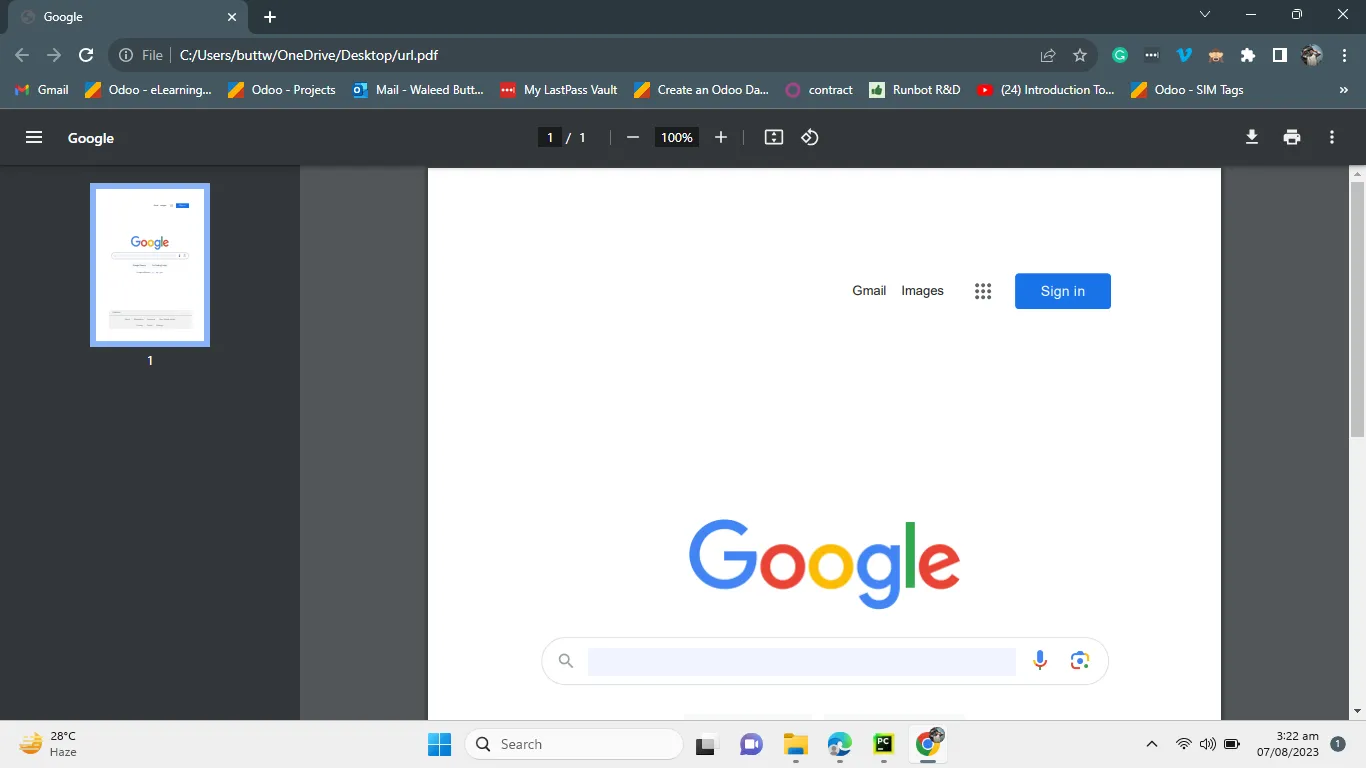Zoom in with the plus button
The image size is (1366, 768).
coord(721,138)
